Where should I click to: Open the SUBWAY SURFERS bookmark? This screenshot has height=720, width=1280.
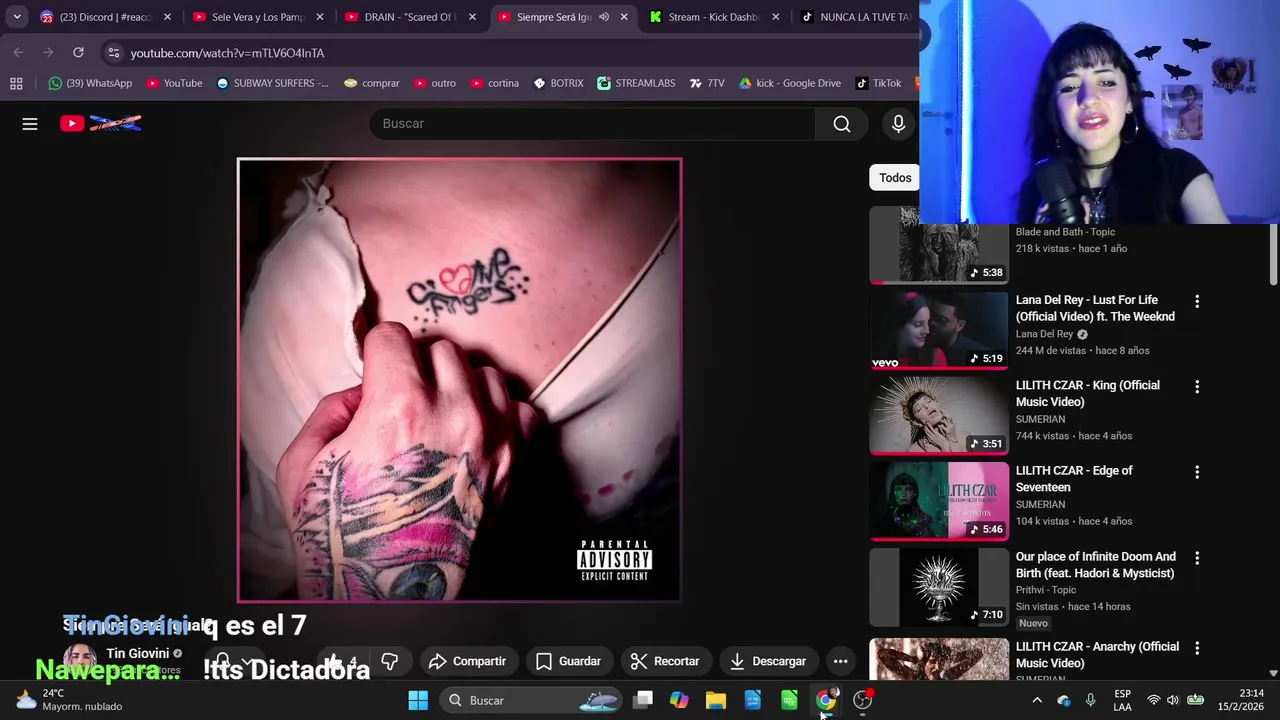(272, 83)
